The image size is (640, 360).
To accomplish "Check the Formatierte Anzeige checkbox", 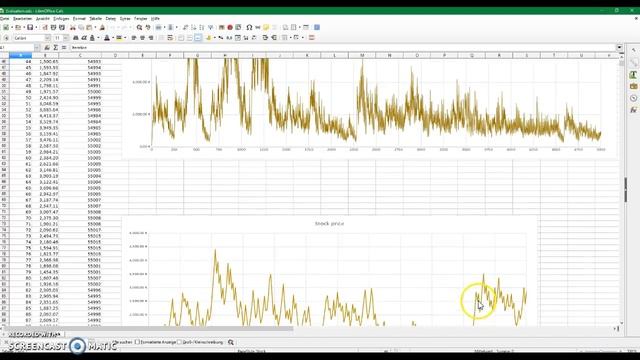I will click(137, 342).
